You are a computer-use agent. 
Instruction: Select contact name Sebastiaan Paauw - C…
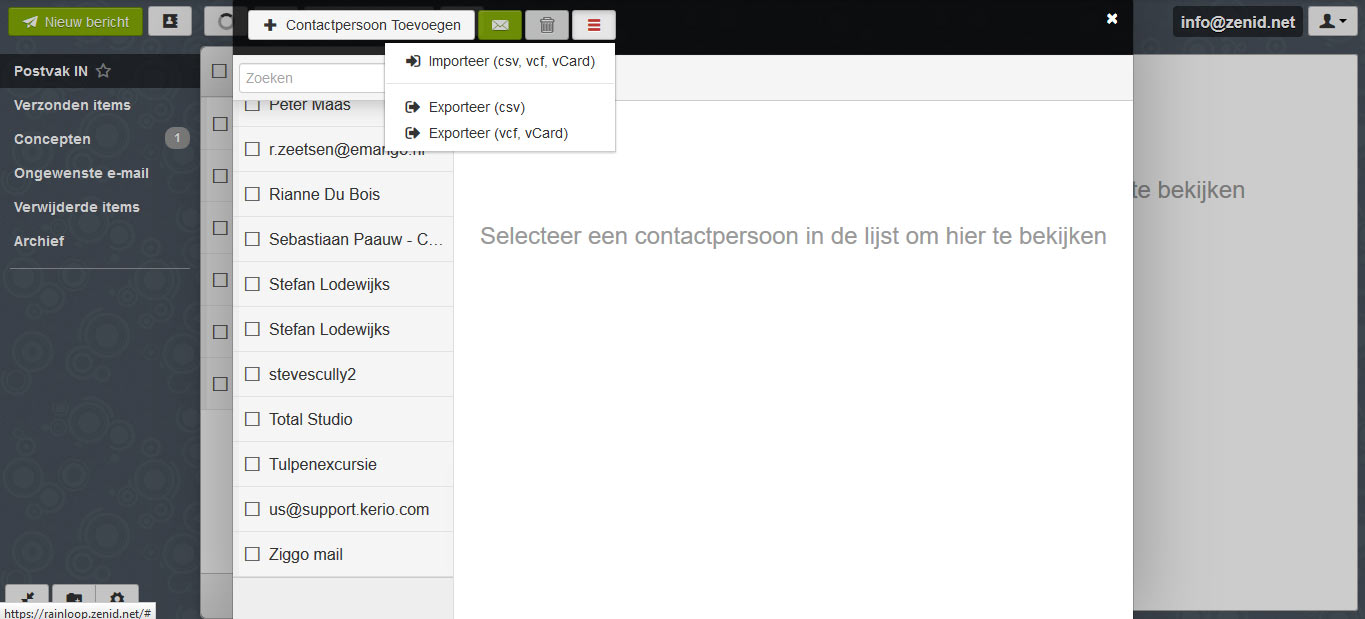pyautogui.click(x=356, y=239)
